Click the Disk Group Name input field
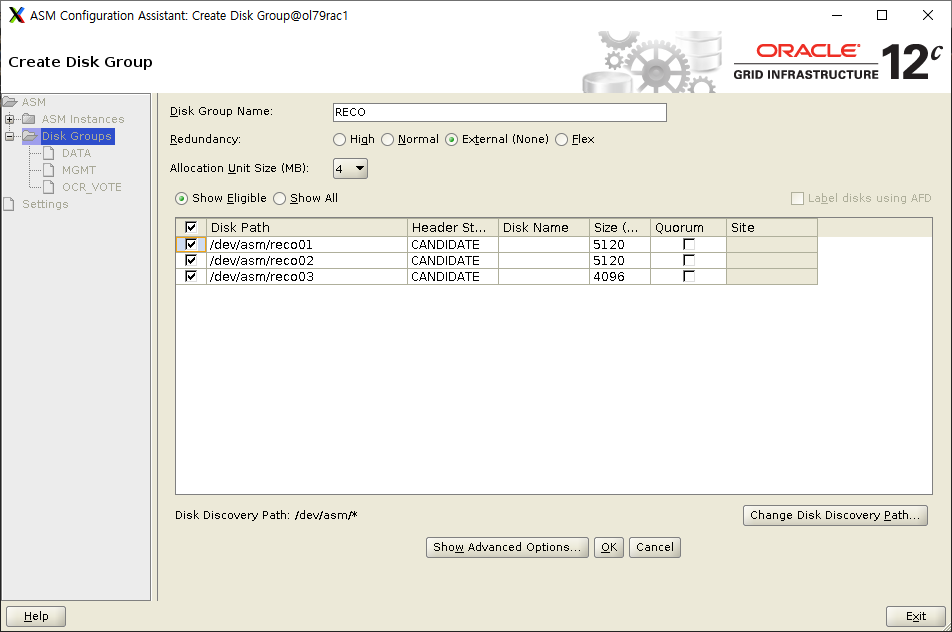The image size is (952, 632). pyautogui.click(x=500, y=112)
